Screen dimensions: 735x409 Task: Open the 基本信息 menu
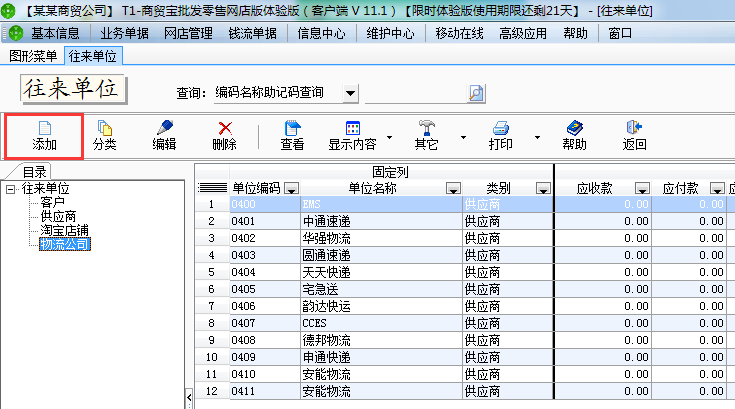pos(55,33)
